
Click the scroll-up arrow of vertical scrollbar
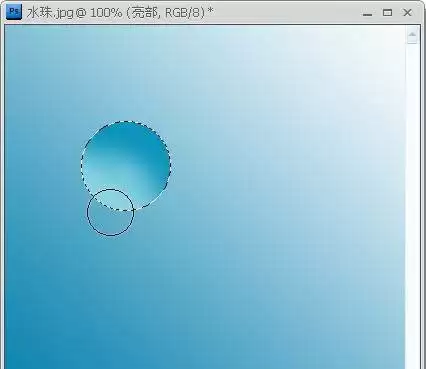click(x=412, y=35)
